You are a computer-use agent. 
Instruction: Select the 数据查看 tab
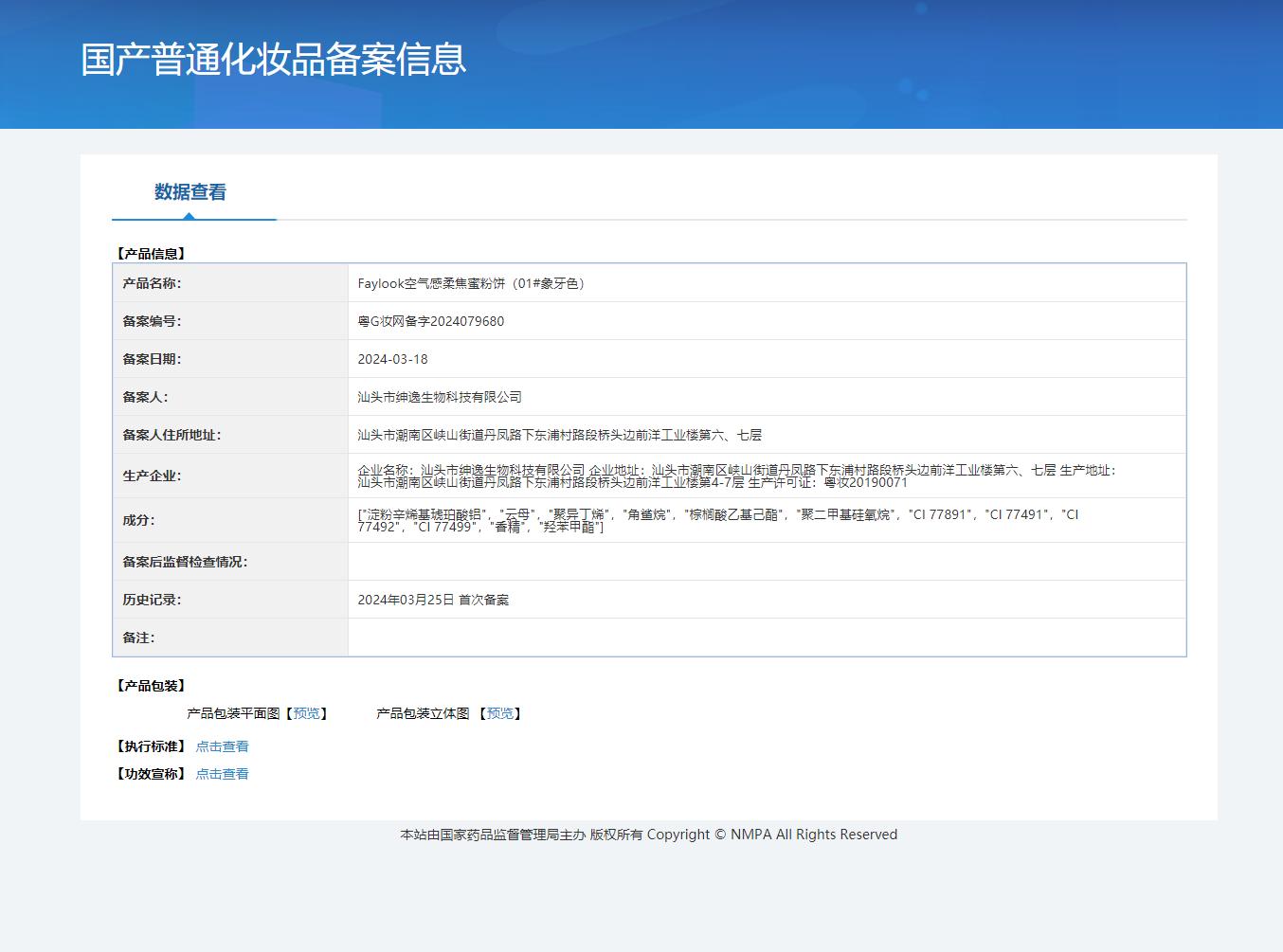tap(190, 192)
